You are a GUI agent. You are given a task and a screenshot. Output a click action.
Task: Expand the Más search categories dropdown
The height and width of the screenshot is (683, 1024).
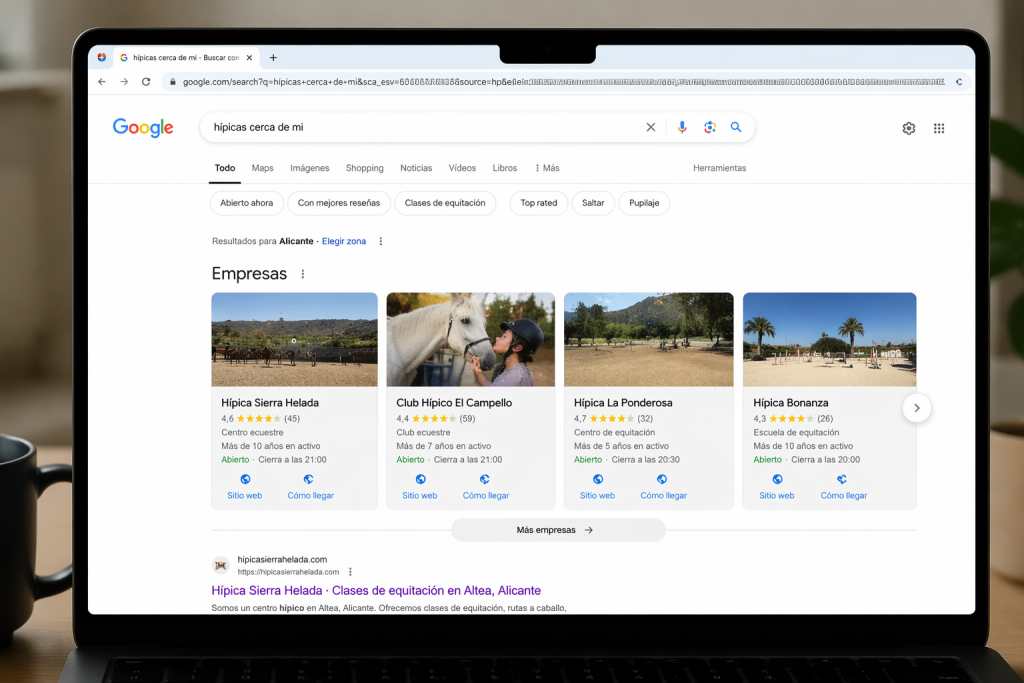coord(547,168)
